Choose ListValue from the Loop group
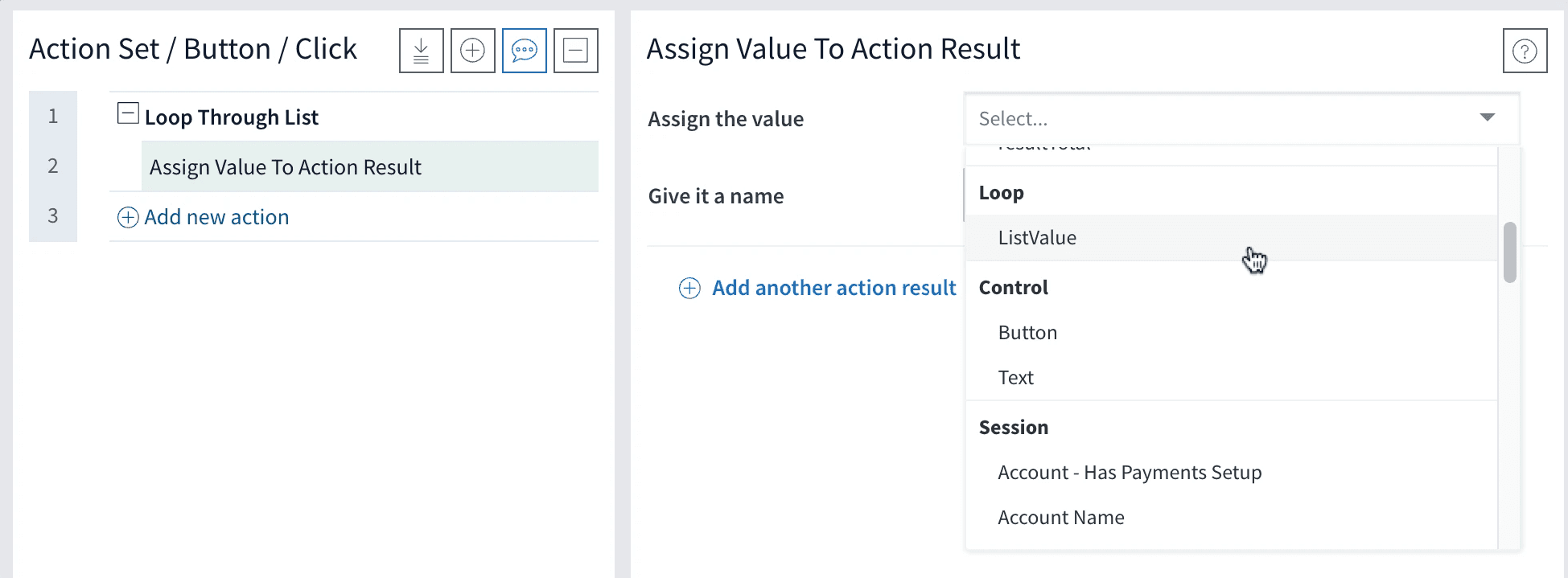Viewport: 1568px width, 578px height. pyautogui.click(x=1037, y=238)
